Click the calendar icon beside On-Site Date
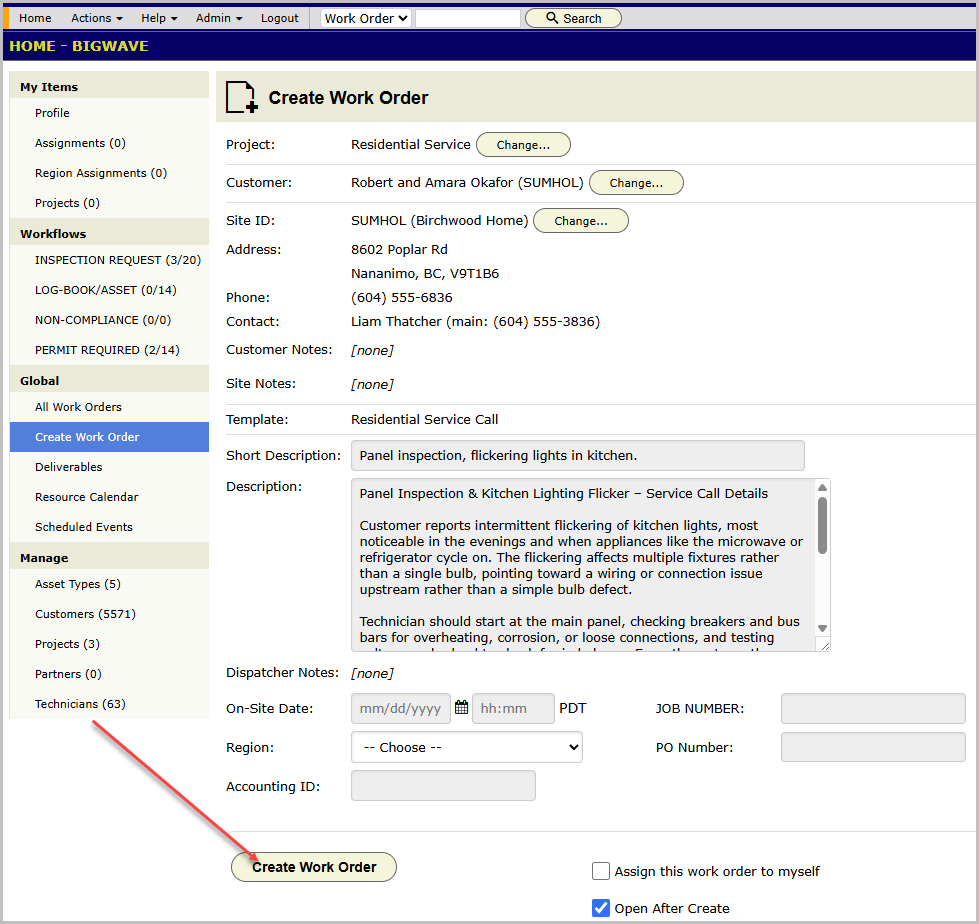The height and width of the screenshot is (924, 979). tap(461, 707)
